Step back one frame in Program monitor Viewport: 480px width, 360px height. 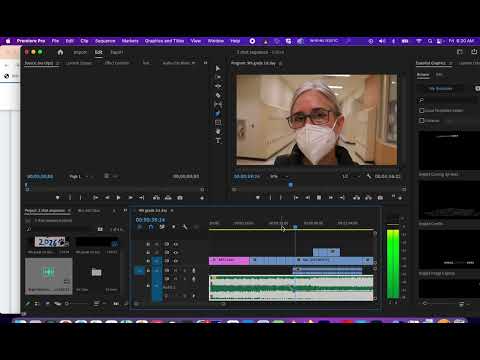308,198
